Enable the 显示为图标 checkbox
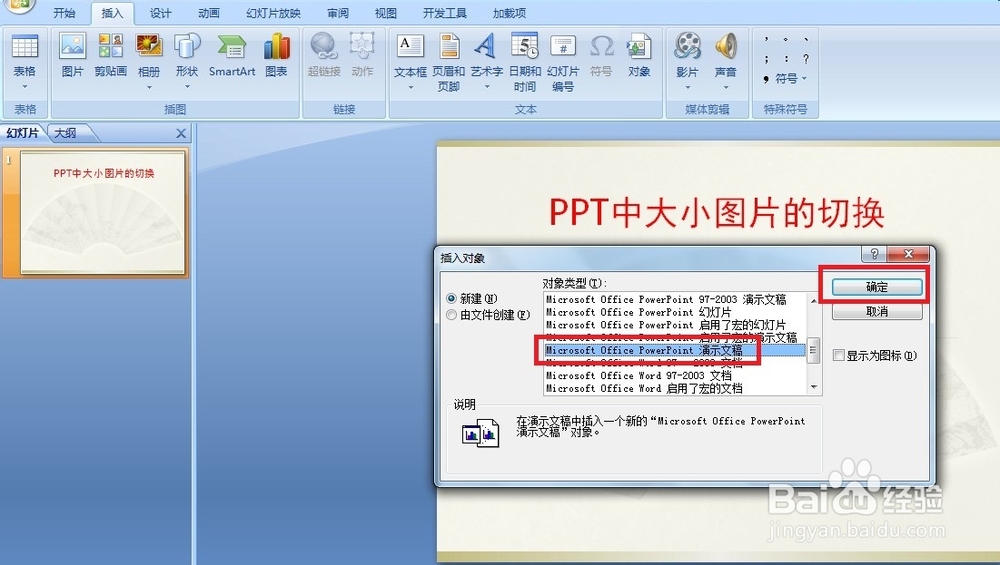1000x565 pixels. click(x=839, y=356)
